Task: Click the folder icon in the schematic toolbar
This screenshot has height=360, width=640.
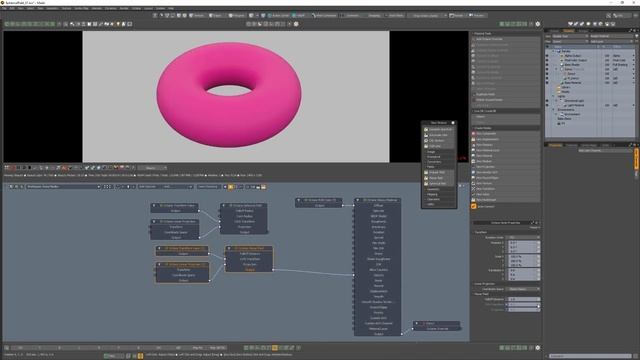Action: point(263,187)
